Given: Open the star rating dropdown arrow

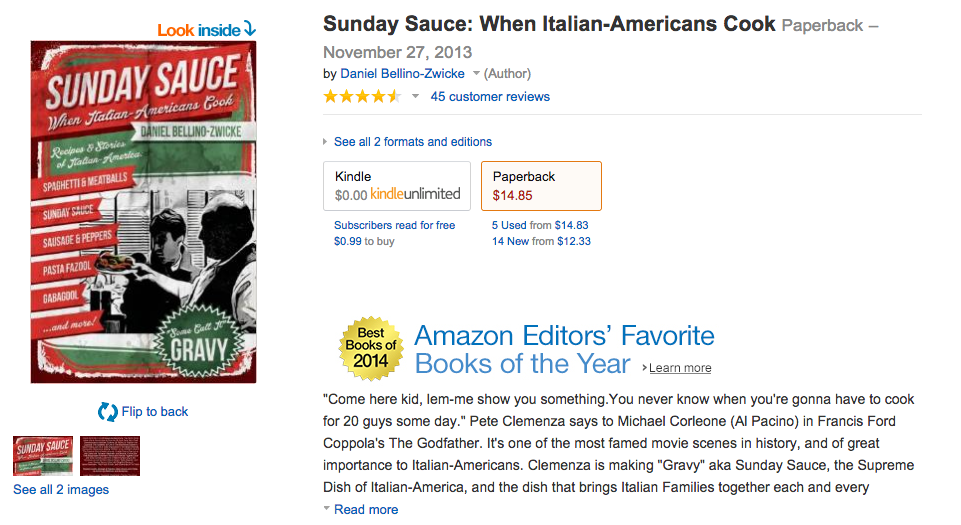Looking at the screenshot, I should 415,97.
